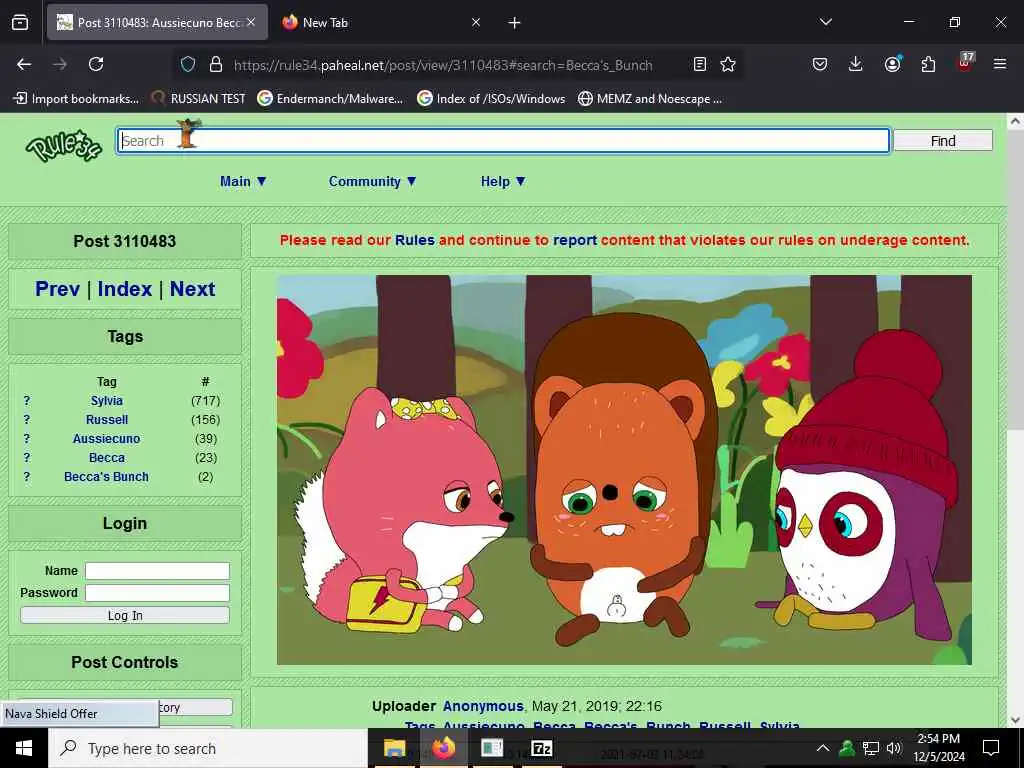
Task: Go to the Prev post
Action: pos(57,289)
